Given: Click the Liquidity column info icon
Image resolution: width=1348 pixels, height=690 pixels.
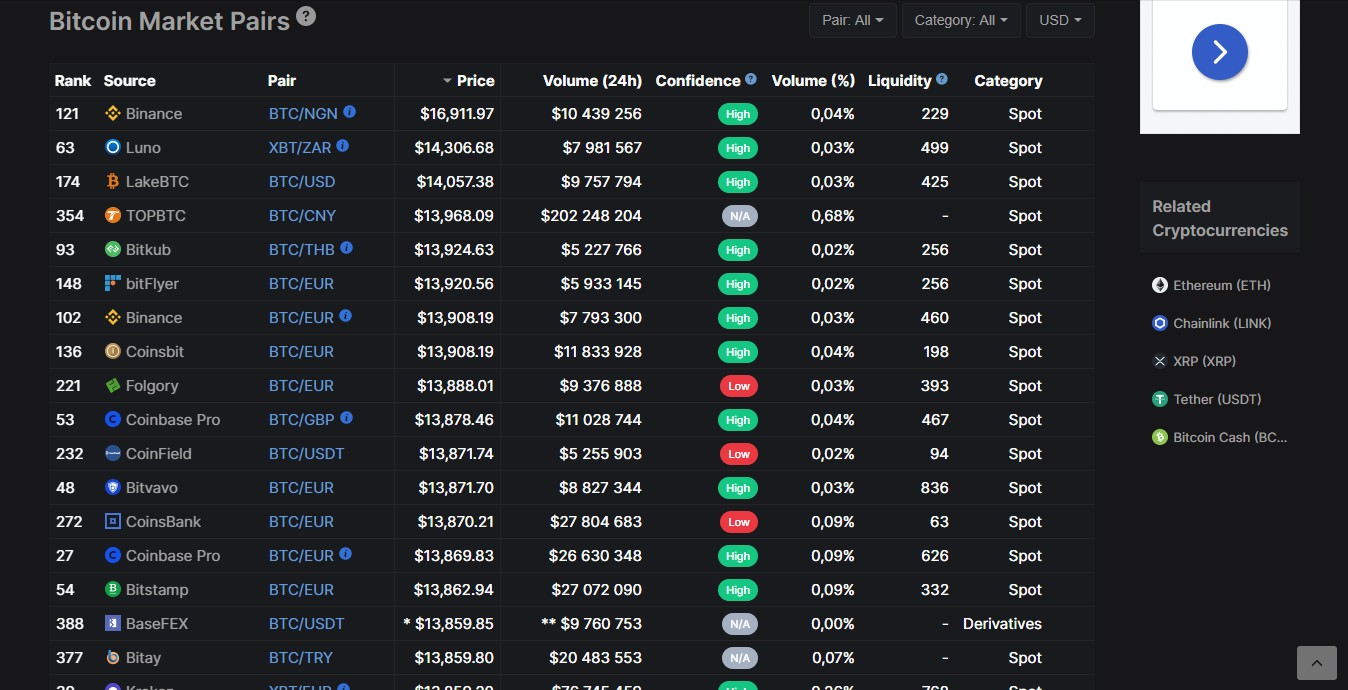Looking at the screenshot, I should click(942, 79).
